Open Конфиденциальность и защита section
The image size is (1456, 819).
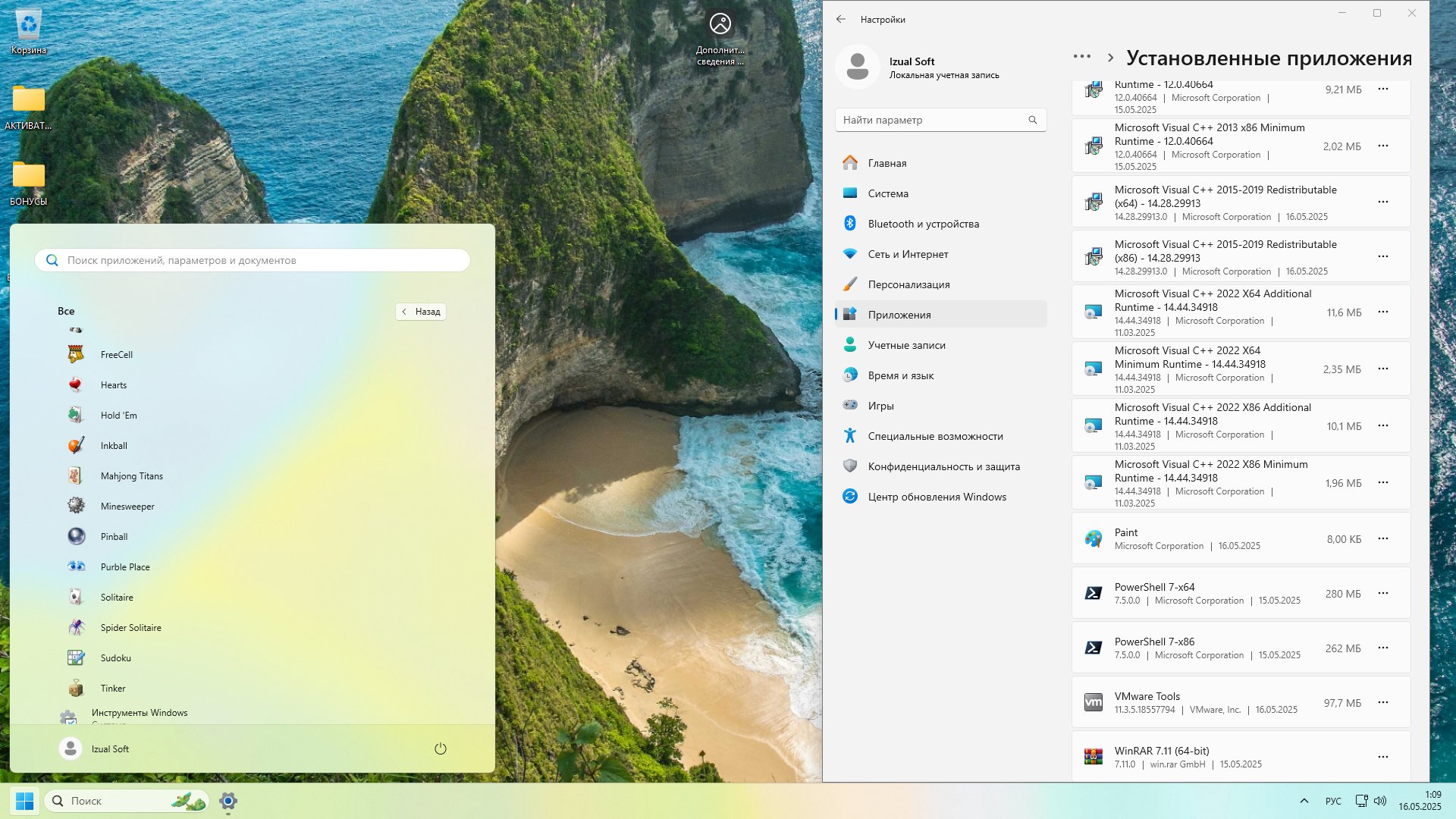click(x=941, y=466)
